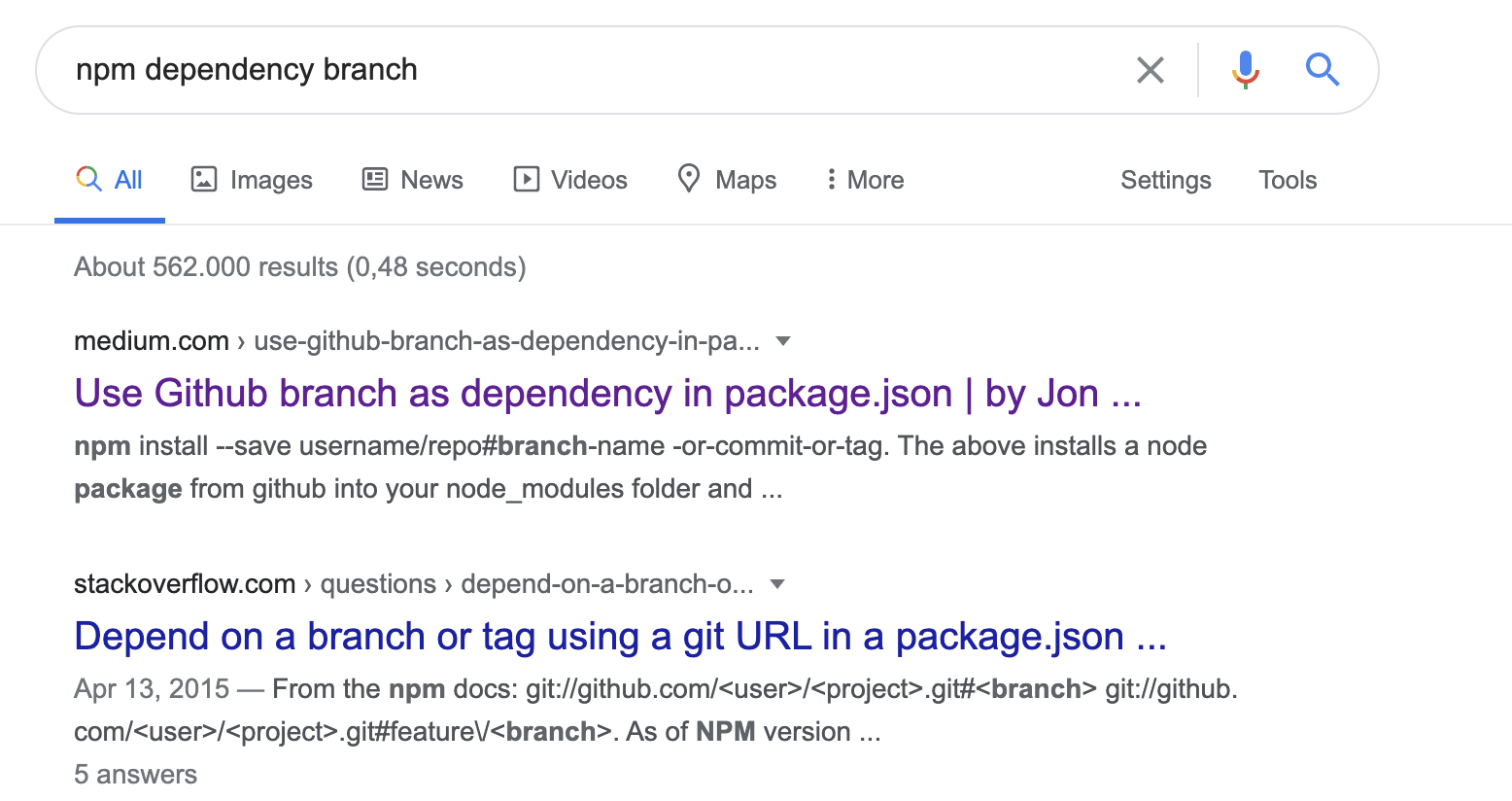Click the 'Apr 13, 2015' snippet text
Viewport: 1512px width, 801px height.
[x=152, y=689]
